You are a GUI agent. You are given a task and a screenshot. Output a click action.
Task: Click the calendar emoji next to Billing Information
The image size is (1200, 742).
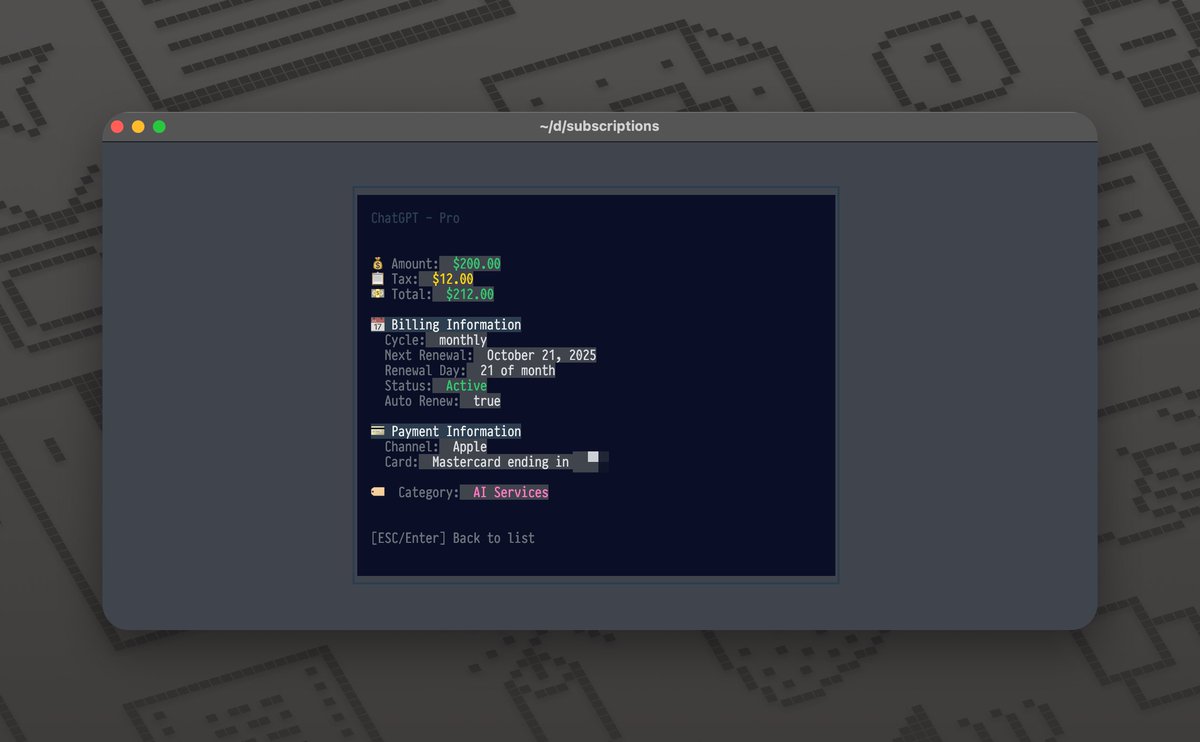[x=377, y=325]
